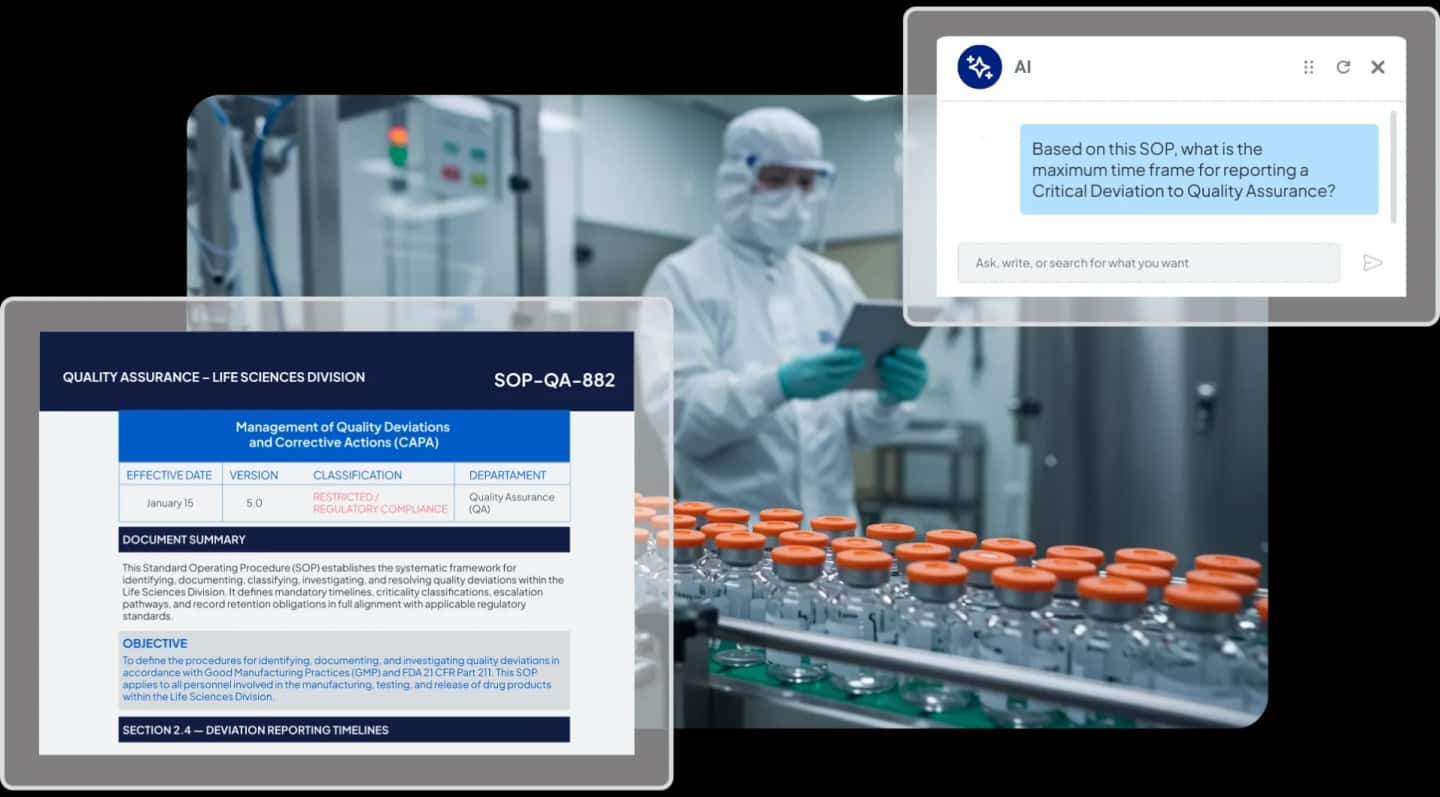The height and width of the screenshot is (797, 1440).
Task: Click 'SECTION 2.4 — DEVIATION REPORTING TIMELINES' header
Action: (x=344, y=729)
